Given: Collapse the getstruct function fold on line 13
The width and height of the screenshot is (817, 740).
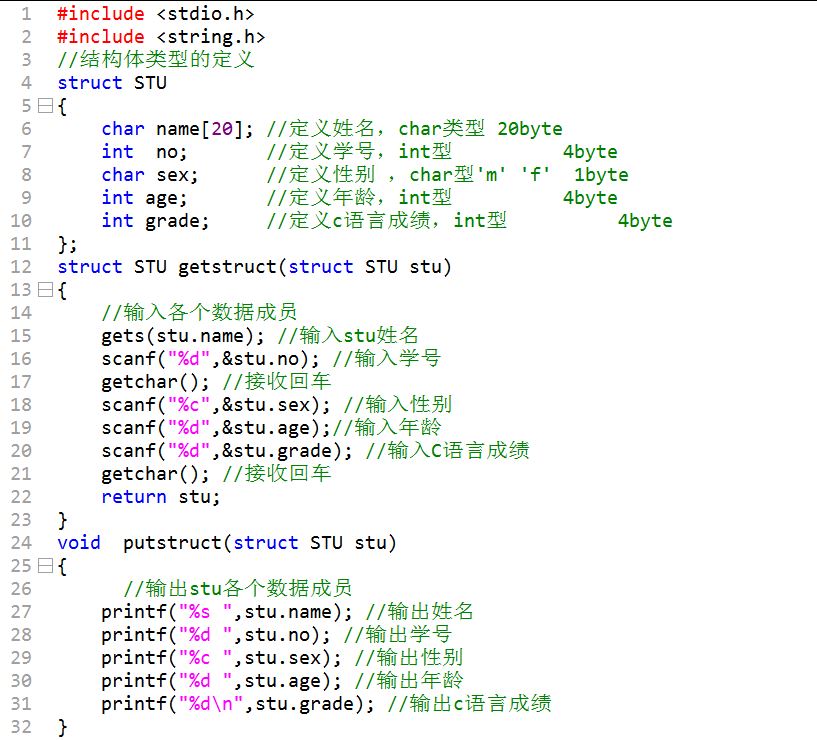Looking at the screenshot, I should click(x=46, y=289).
